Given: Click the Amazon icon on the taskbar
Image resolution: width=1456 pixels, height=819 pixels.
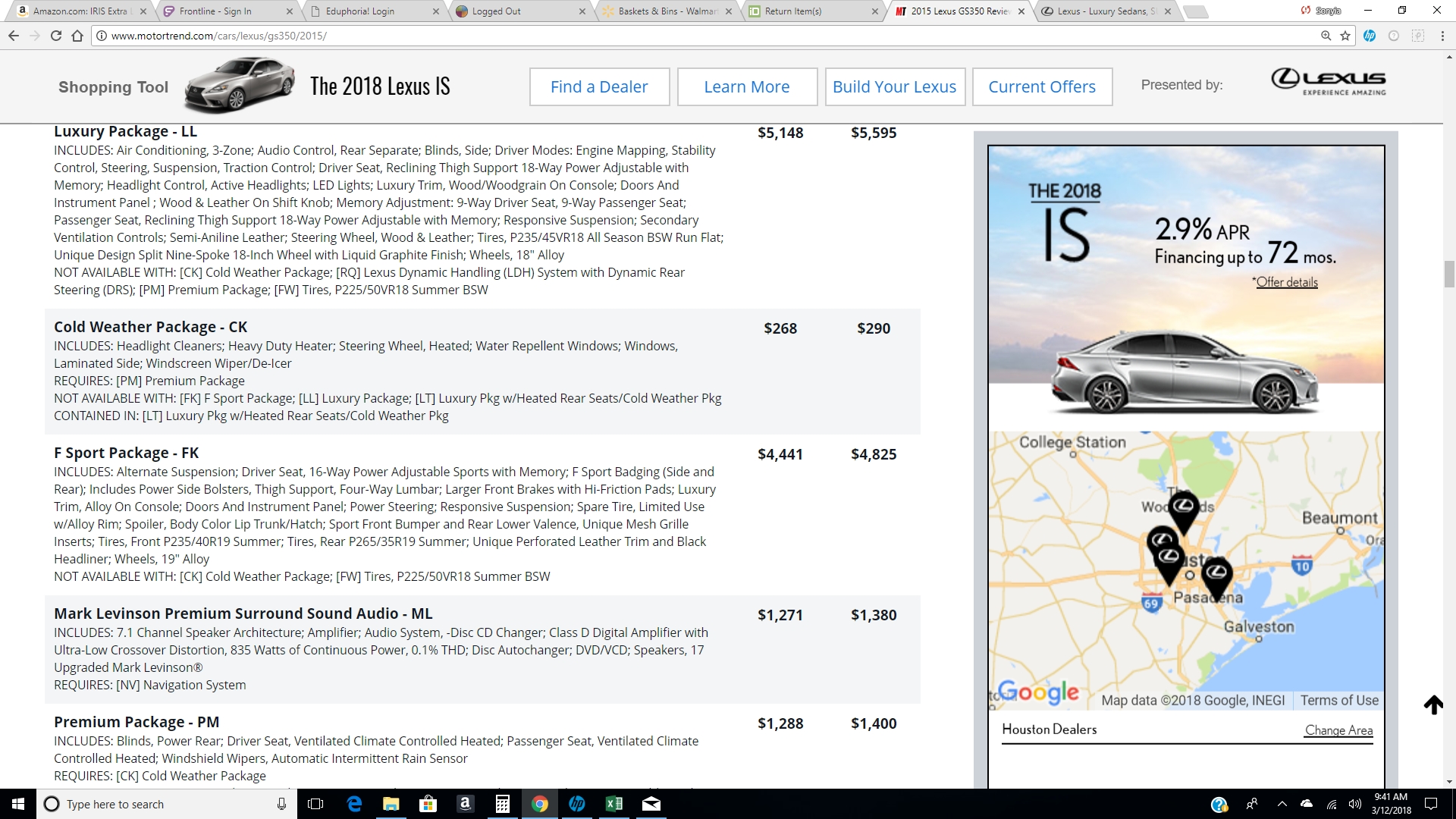Looking at the screenshot, I should click(465, 804).
